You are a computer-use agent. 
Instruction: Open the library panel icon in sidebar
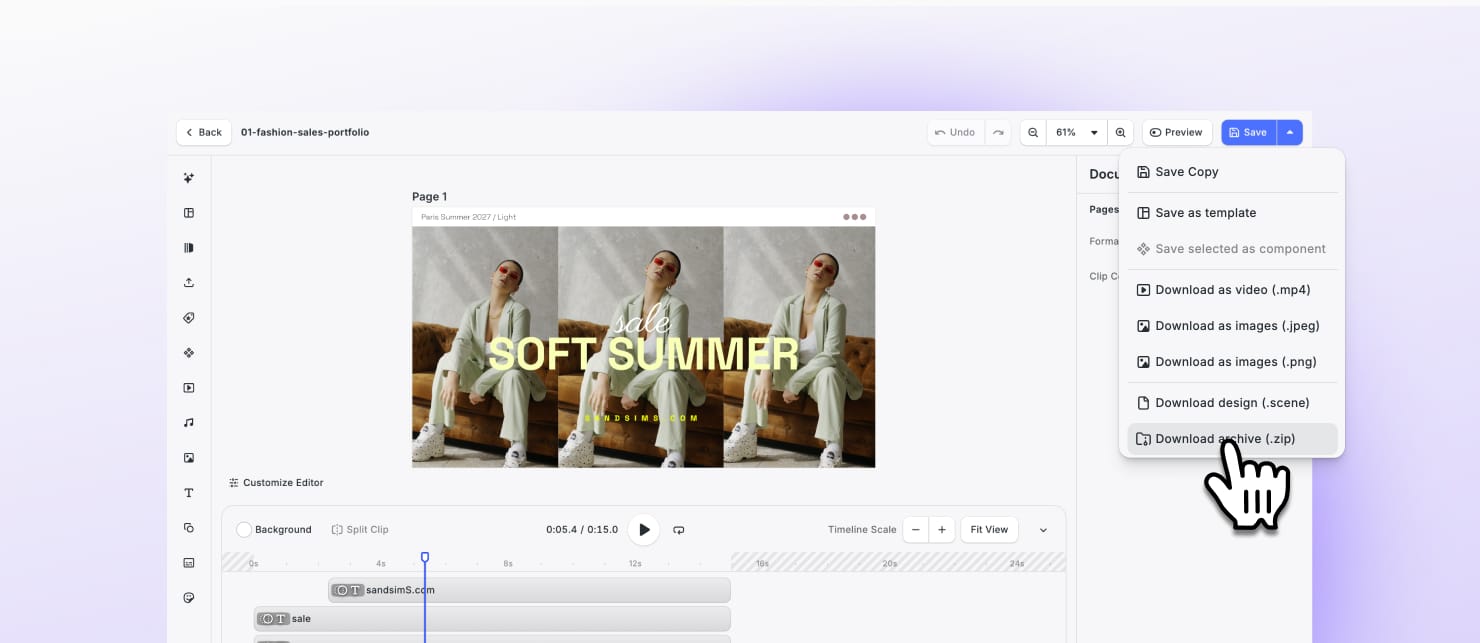tap(189, 248)
